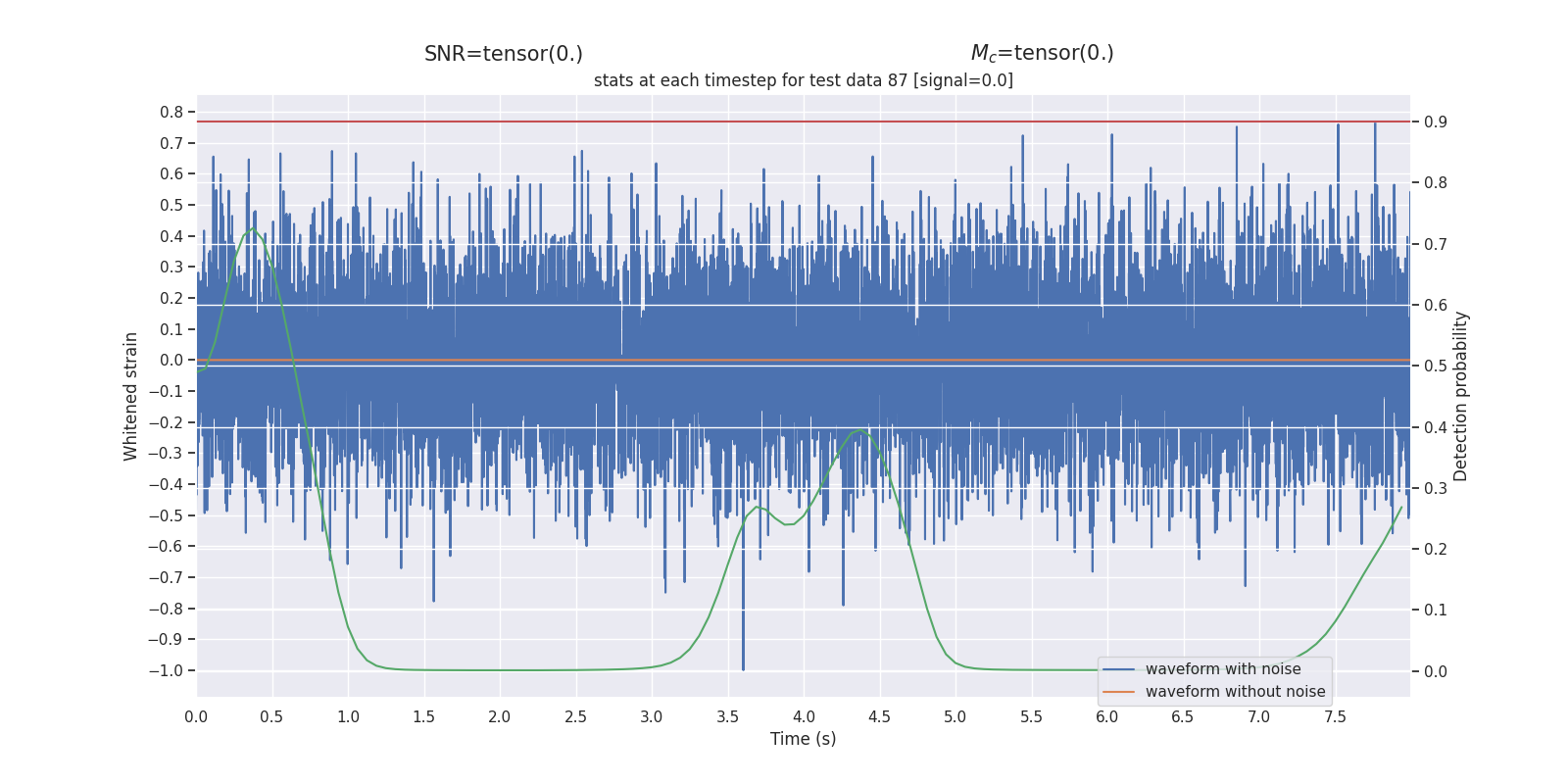Viewport: 1568px width, 784px height.
Task: Click the 'Whitened strain' y-axis label
Action: pos(130,396)
